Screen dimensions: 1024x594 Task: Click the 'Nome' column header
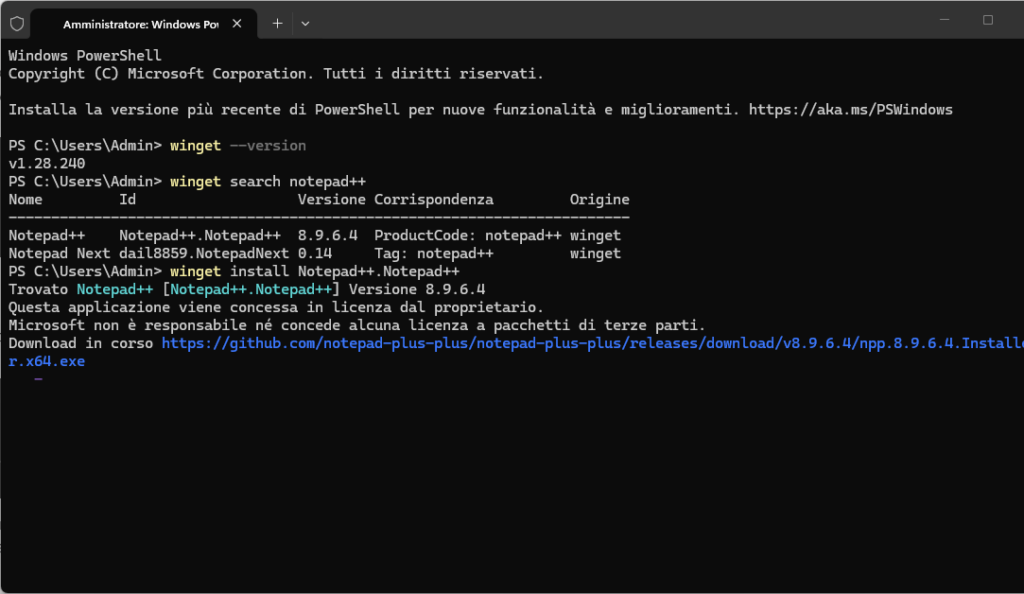click(x=25, y=200)
